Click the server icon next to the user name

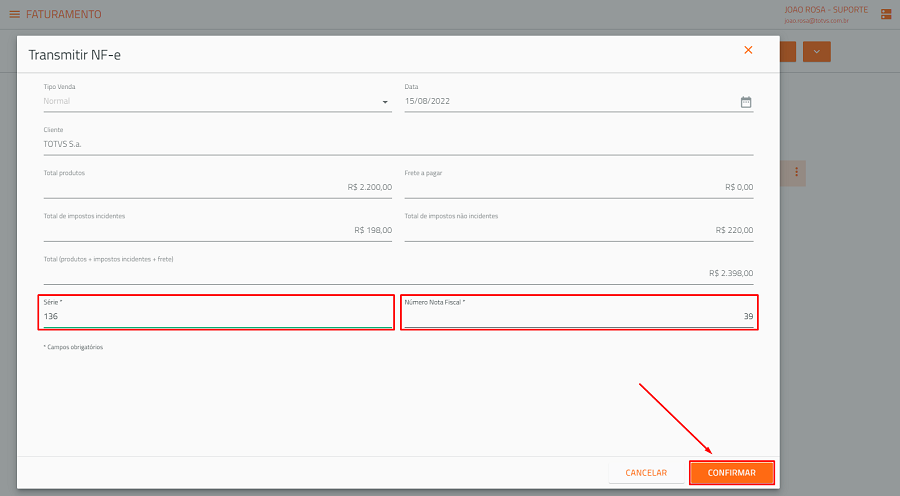(x=886, y=14)
